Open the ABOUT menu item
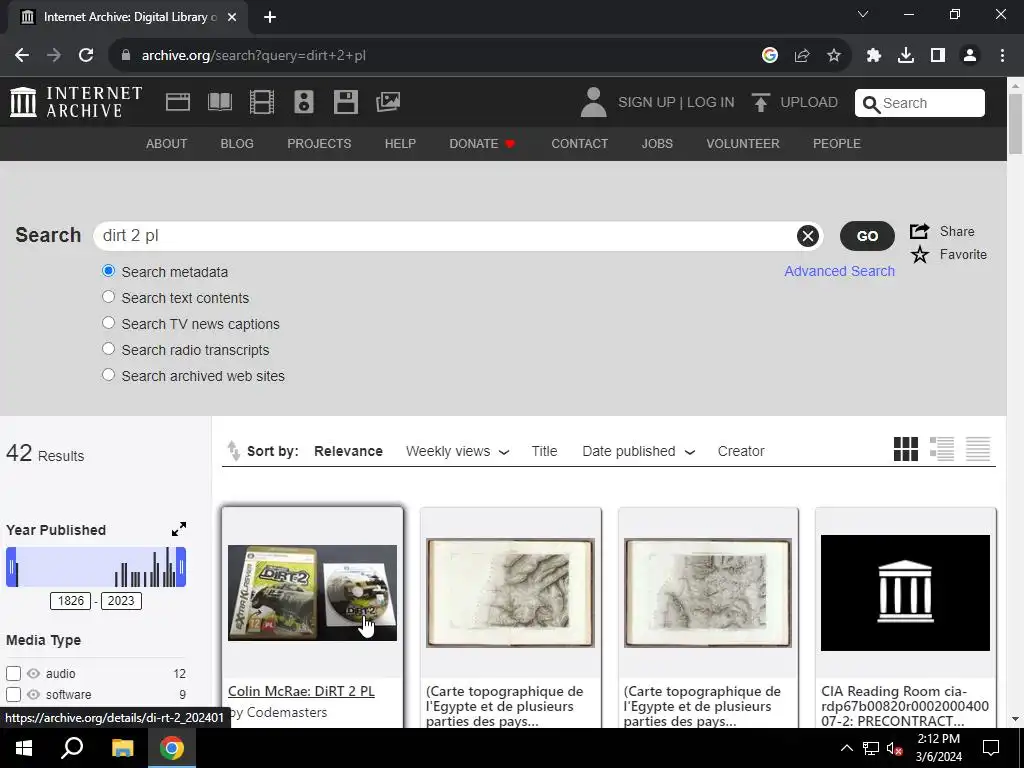1024x768 pixels. point(167,144)
